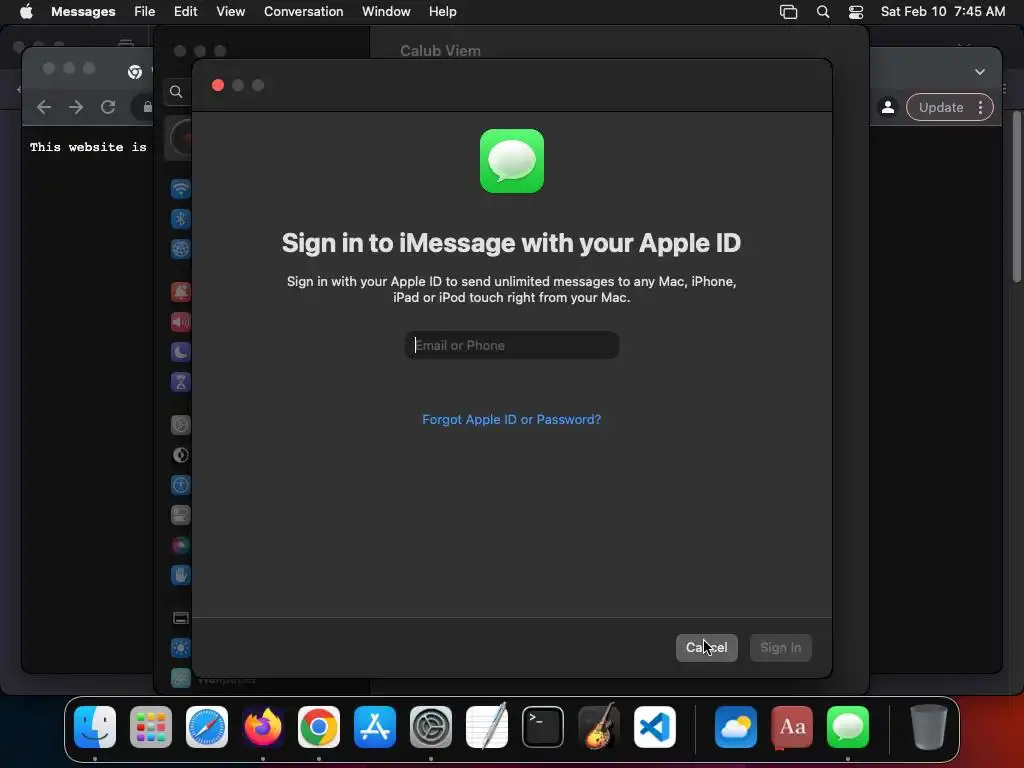Open Desktop & Dock icon in System Settings sidebar
Viewport: 1024px width, 768px height.
point(181,618)
